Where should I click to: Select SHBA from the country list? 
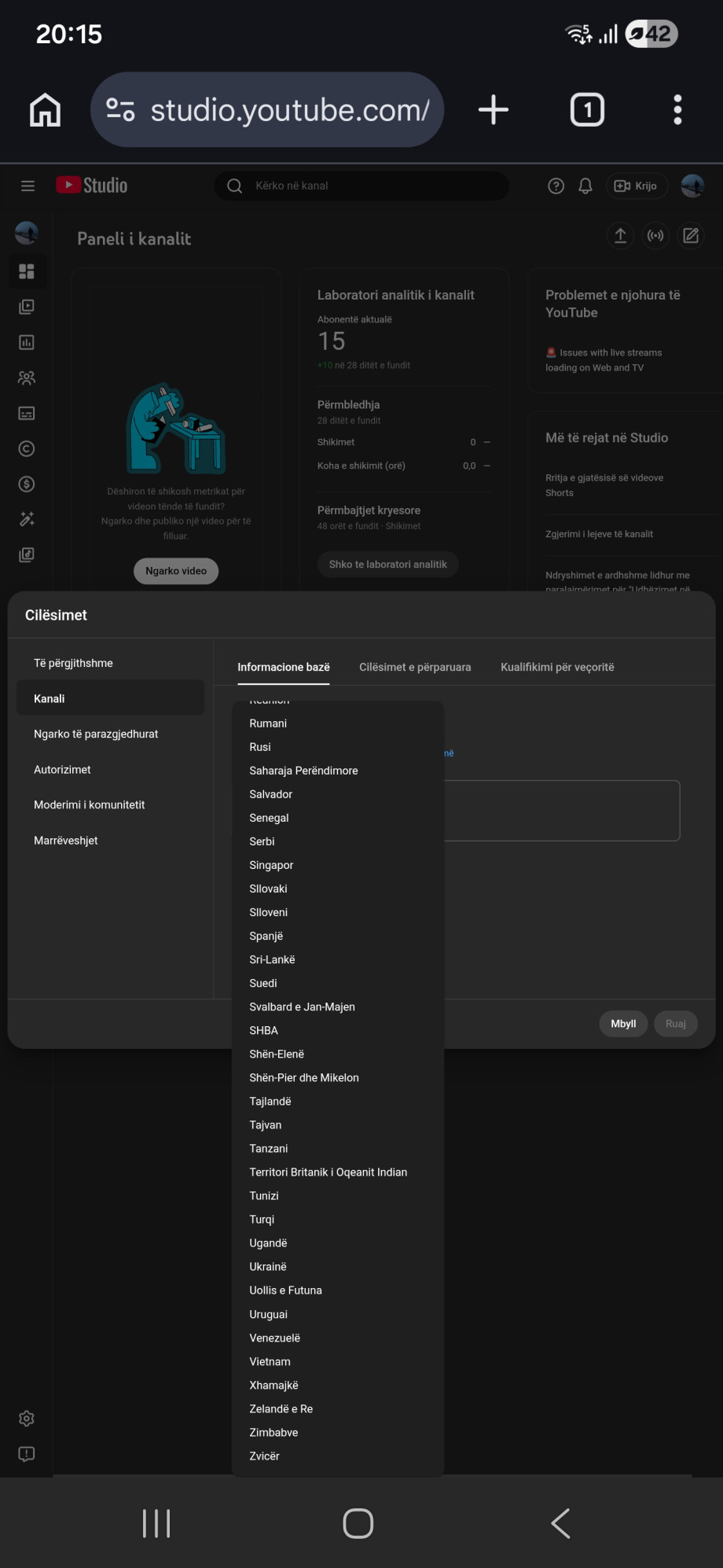pos(264,1030)
